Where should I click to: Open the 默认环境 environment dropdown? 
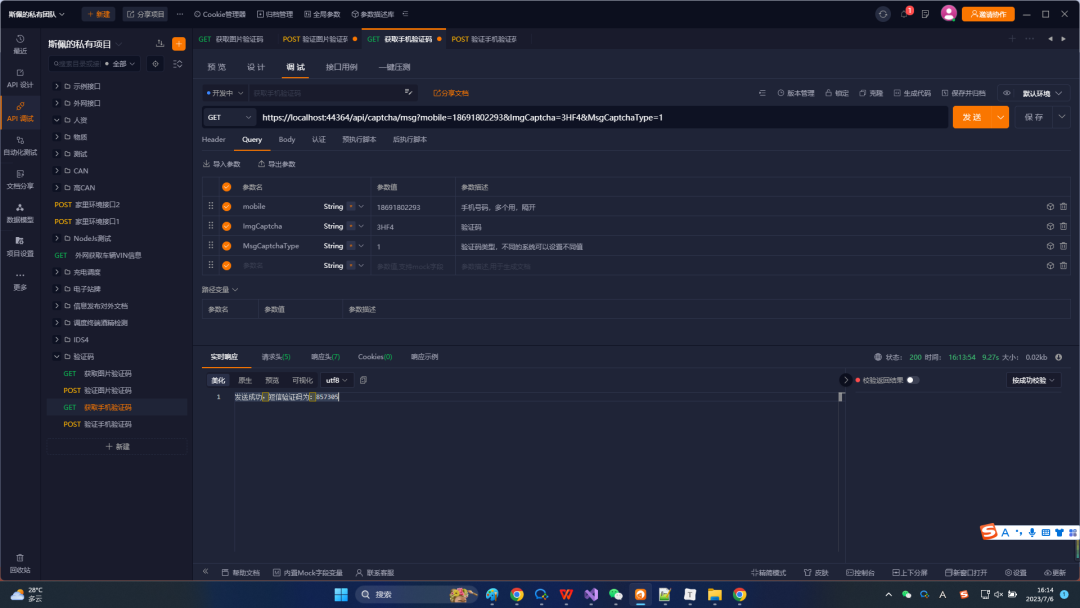[x=1042, y=93]
